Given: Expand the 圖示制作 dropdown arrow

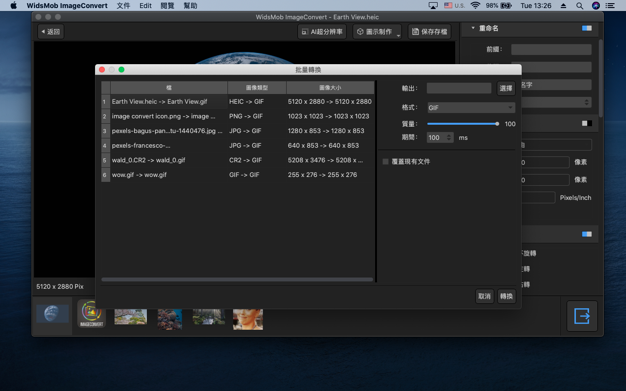Looking at the screenshot, I should [398, 36].
